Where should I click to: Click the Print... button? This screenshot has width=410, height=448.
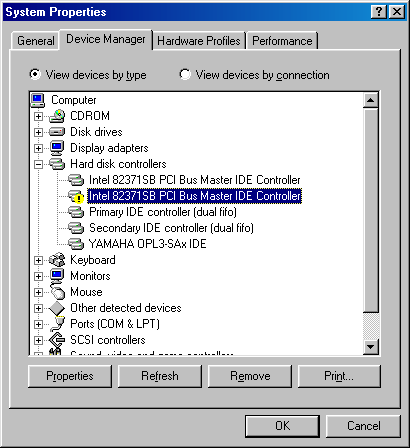(339, 376)
